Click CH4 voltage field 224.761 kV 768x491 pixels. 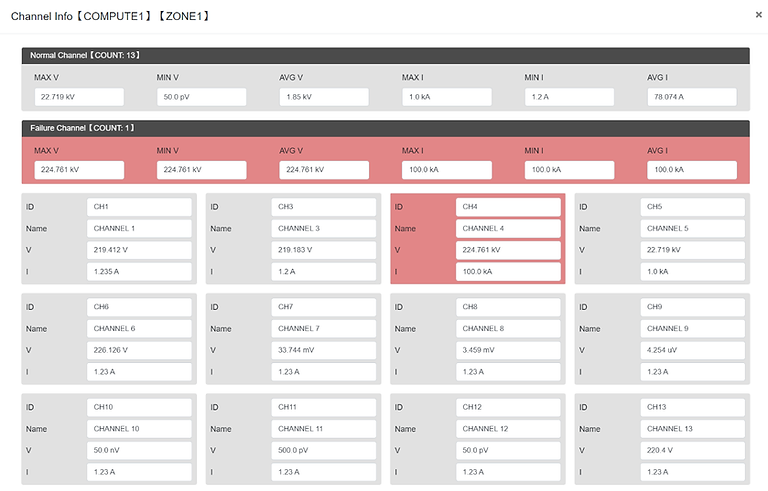508,250
